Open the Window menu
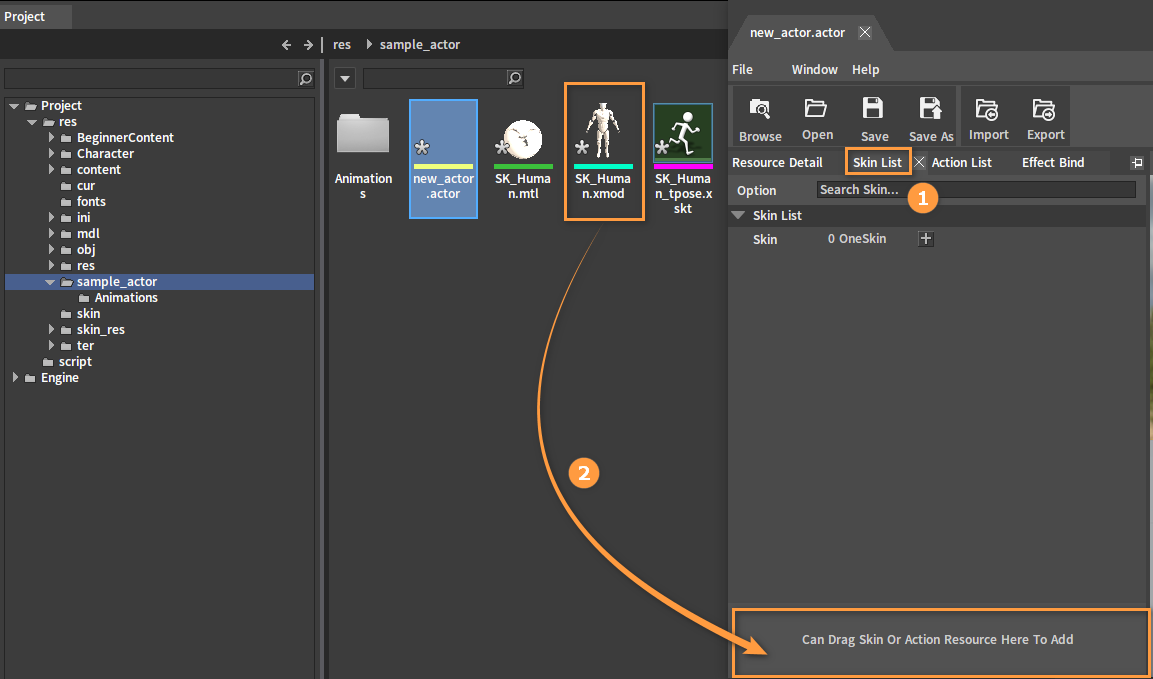Viewport: 1153px width, 679px height. point(814,69)
